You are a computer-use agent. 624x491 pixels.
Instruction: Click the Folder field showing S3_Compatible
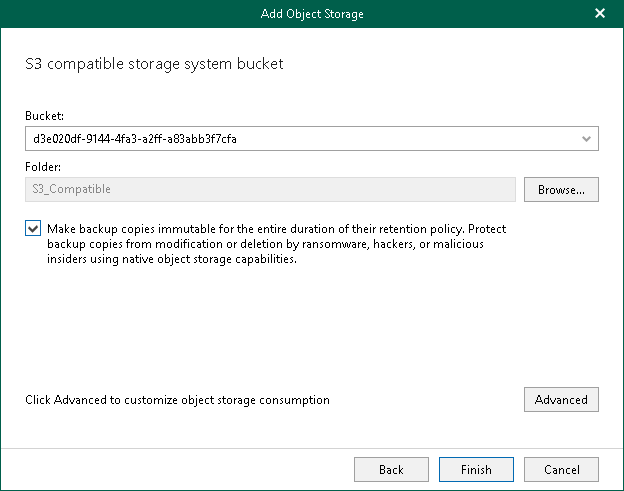(x=72, y=188)
